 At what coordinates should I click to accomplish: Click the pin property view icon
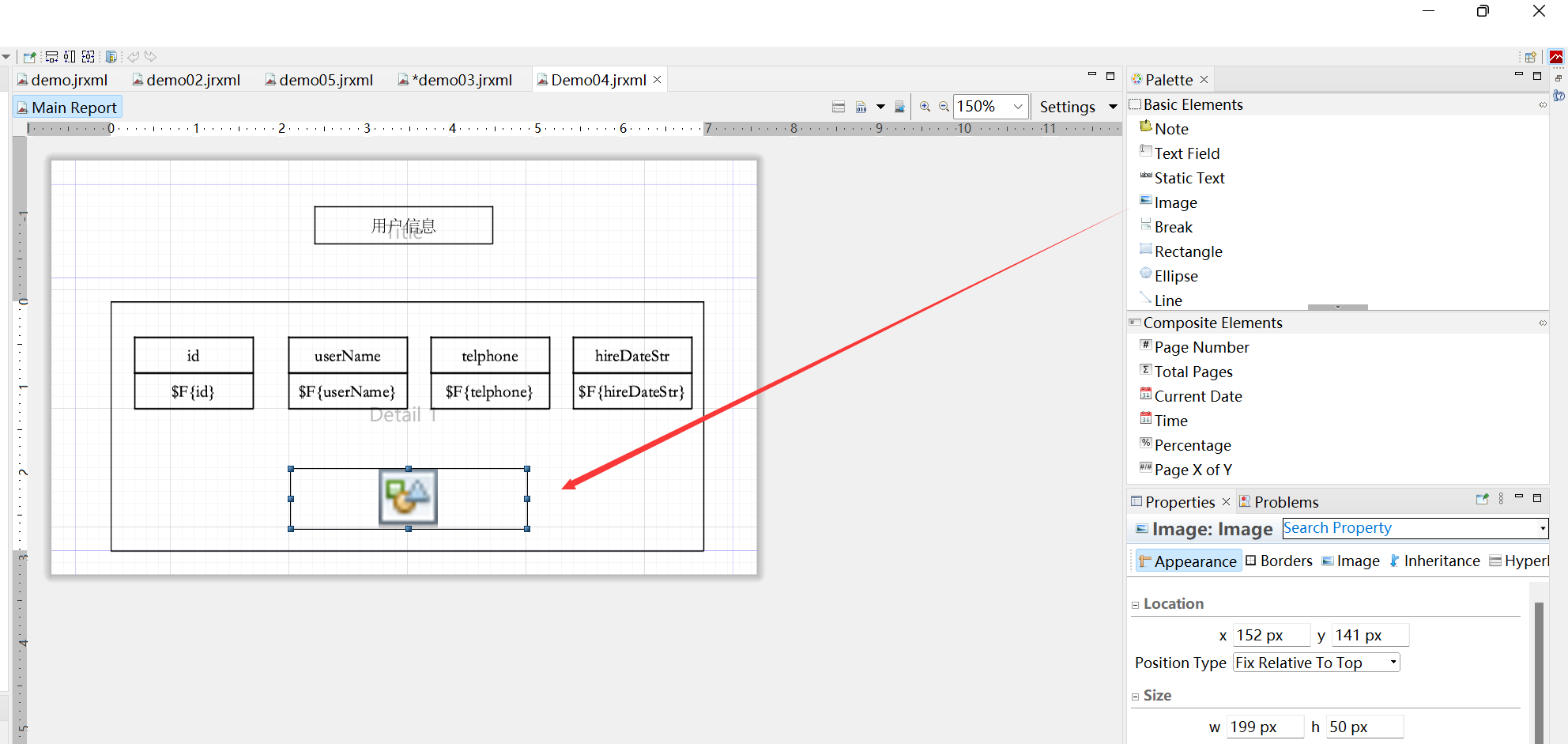coord(1482,500)
